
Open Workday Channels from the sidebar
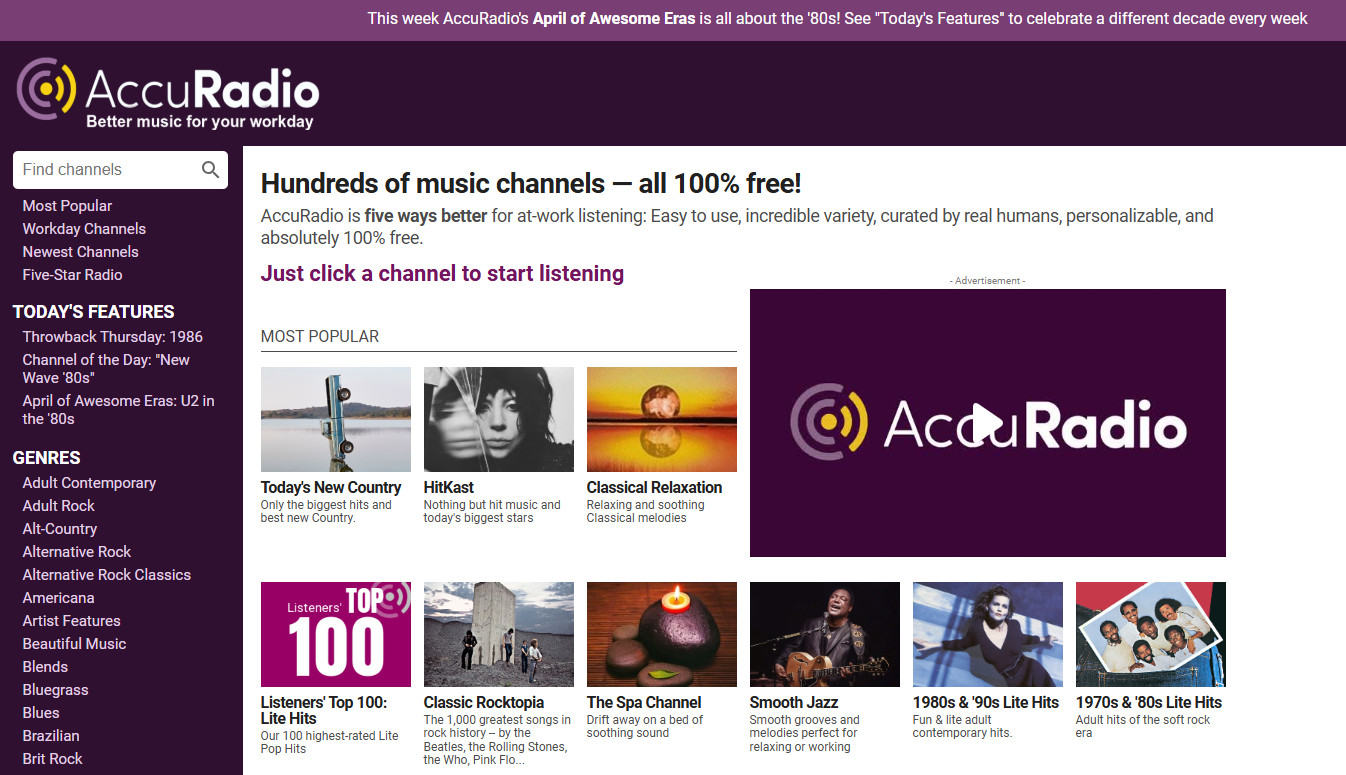(84, 229)
